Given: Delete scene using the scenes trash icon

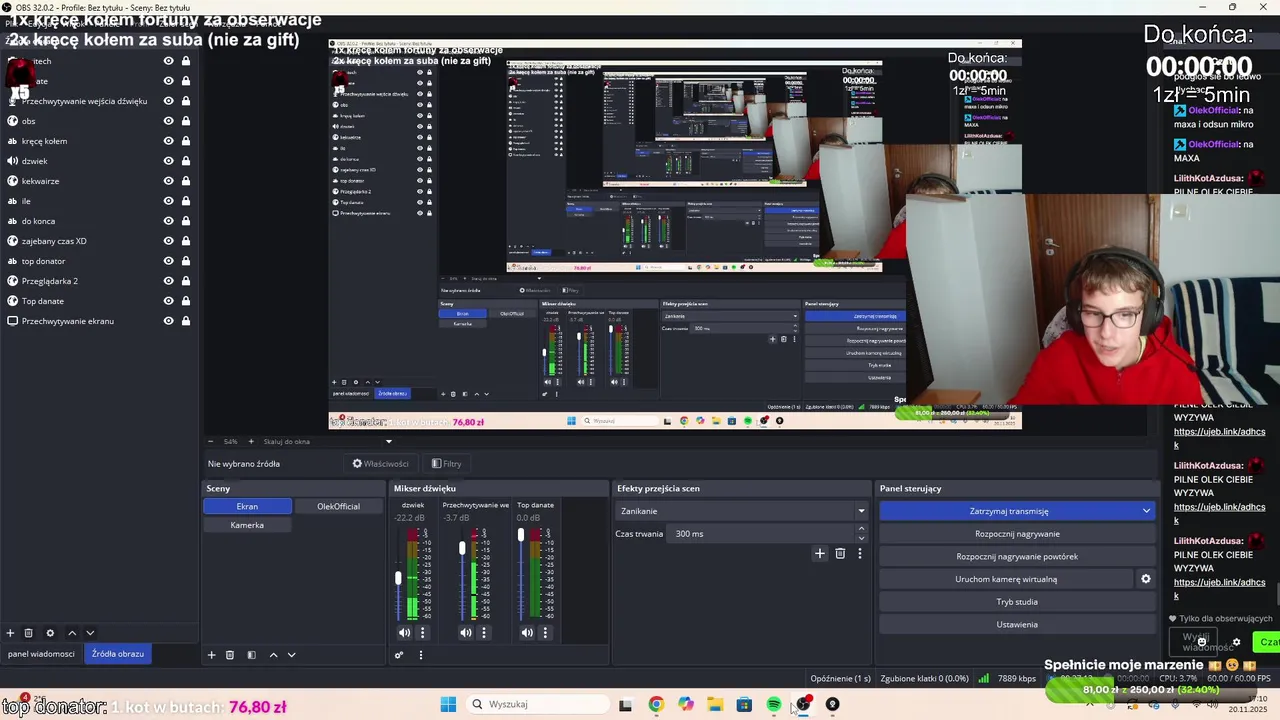Looking at the screenshot, I should [x=230, y=655].
